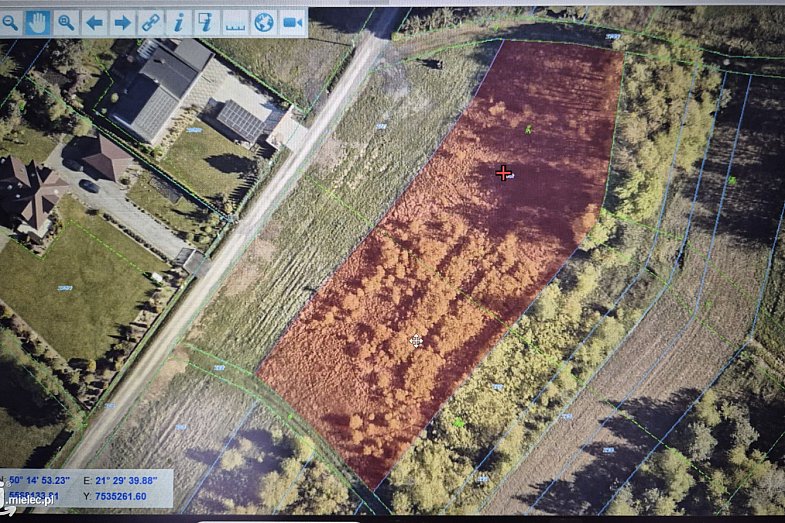Screen dimensions: 785x523
Task: Go to previous map view arrow
Action: point(94,21)
